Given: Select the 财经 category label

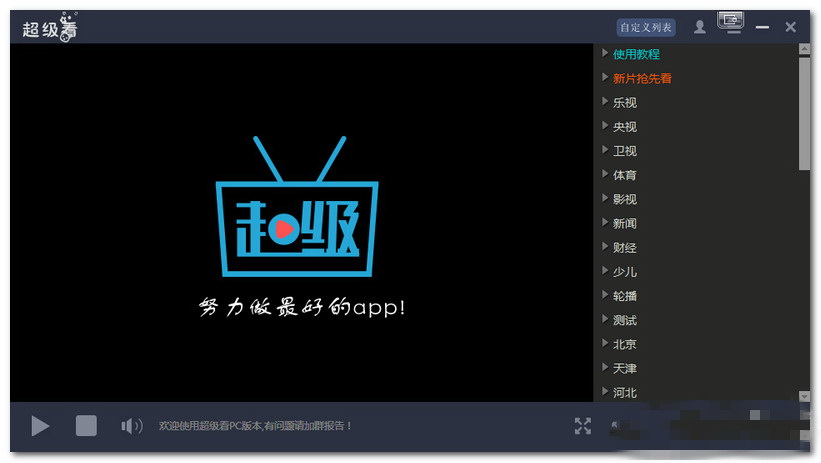Looking at the screenshot, I should (x=625, y=248).
